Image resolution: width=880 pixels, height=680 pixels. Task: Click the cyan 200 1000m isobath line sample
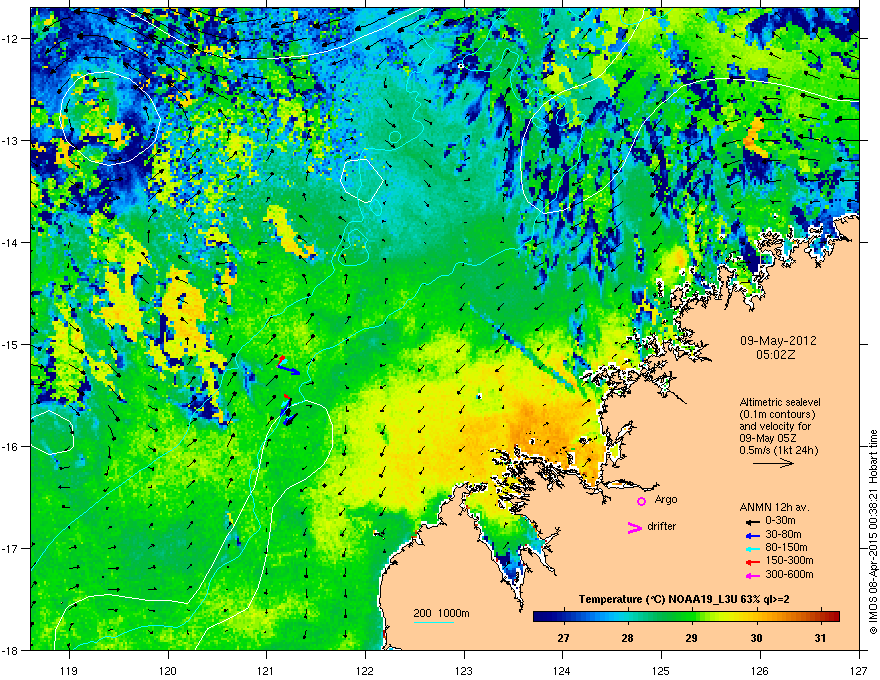coord(434,622)
